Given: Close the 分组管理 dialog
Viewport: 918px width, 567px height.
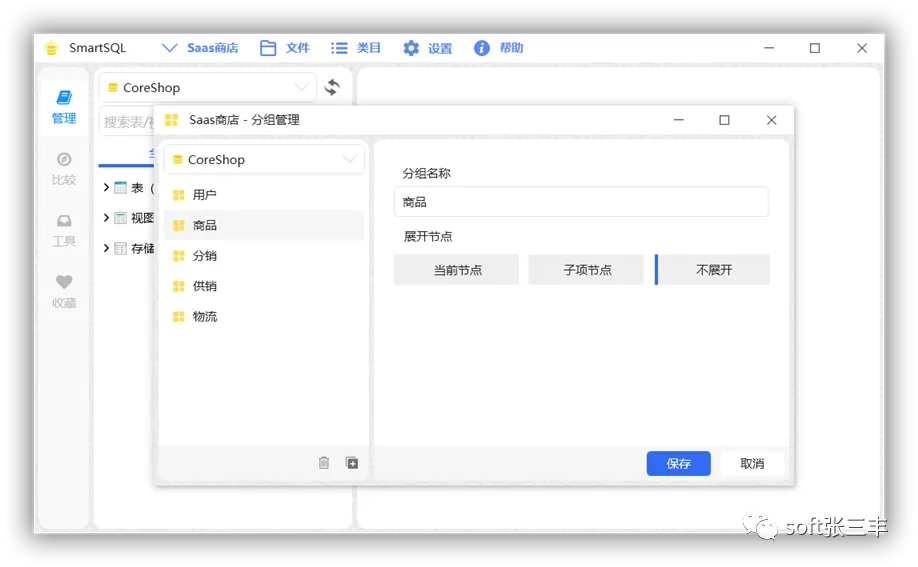Looking at the screenshot, I should pyautogui.click(x=772, y=120).
